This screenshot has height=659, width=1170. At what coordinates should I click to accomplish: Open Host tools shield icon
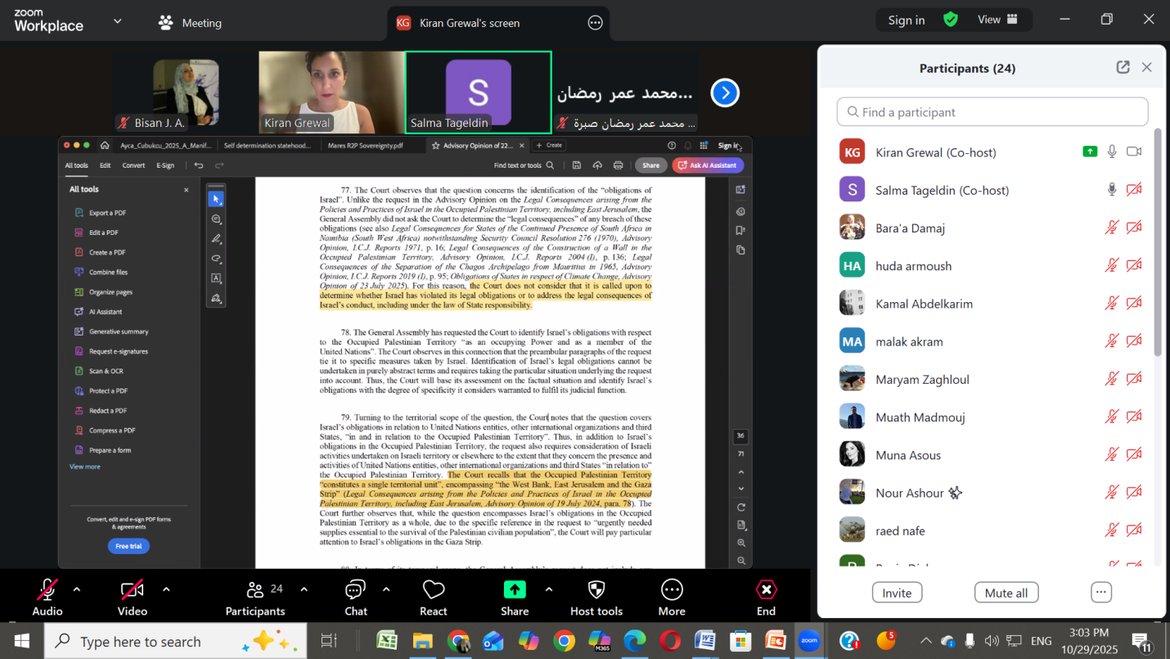596,590
